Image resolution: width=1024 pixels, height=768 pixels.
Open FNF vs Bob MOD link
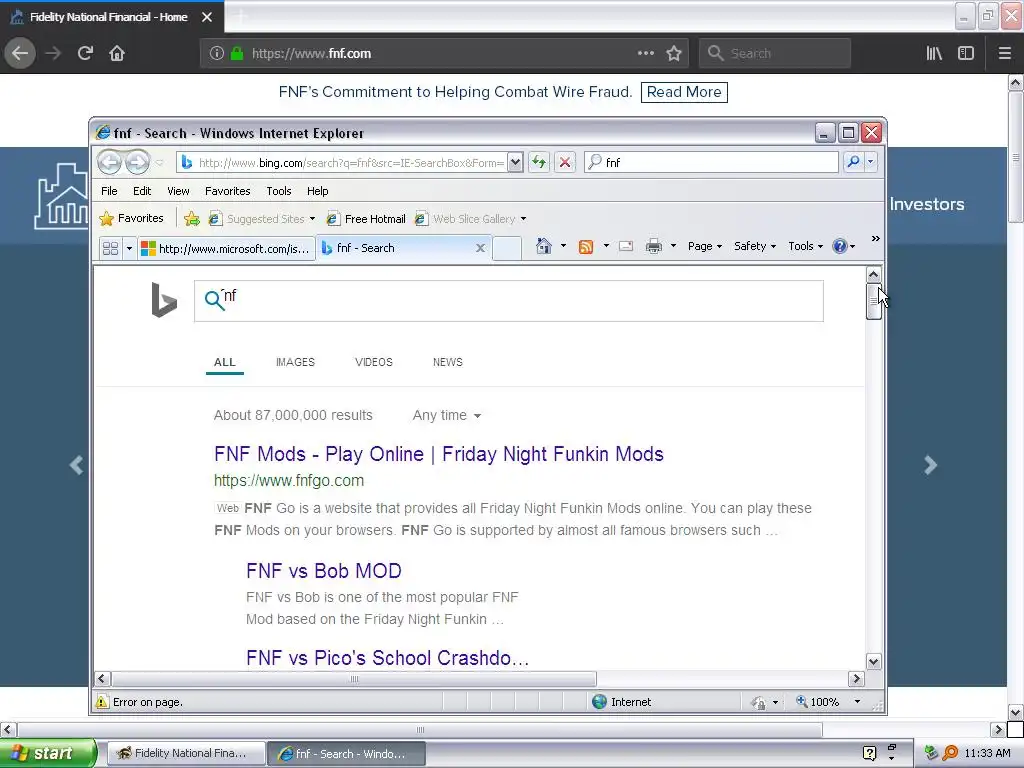coord(323,571)
